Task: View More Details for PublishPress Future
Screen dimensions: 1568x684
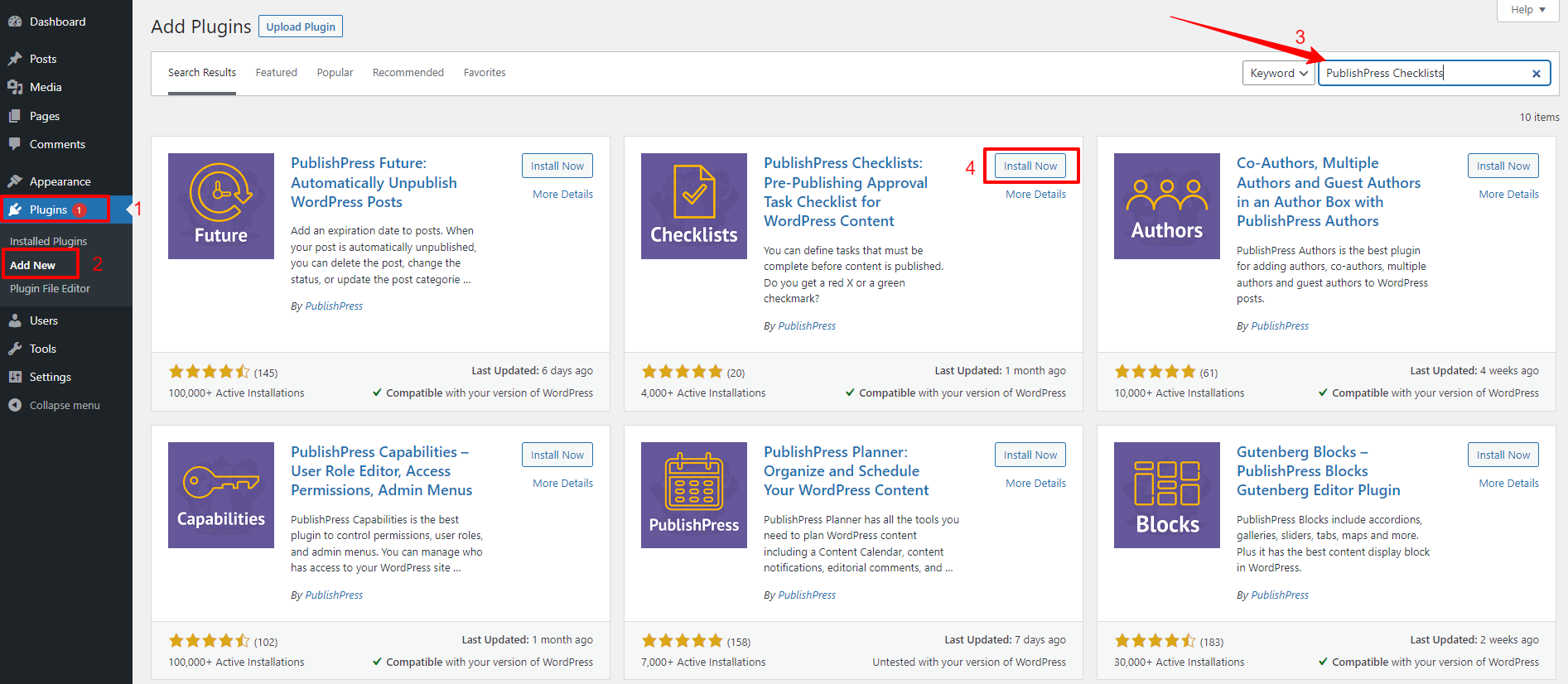Action: coord(562,195)
